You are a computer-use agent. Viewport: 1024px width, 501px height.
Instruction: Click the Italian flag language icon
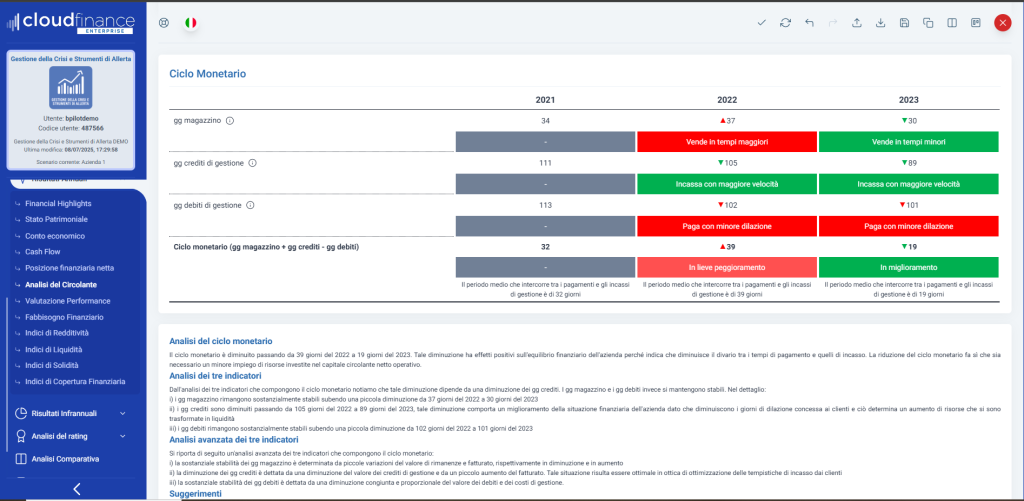(x=191, y=23)
